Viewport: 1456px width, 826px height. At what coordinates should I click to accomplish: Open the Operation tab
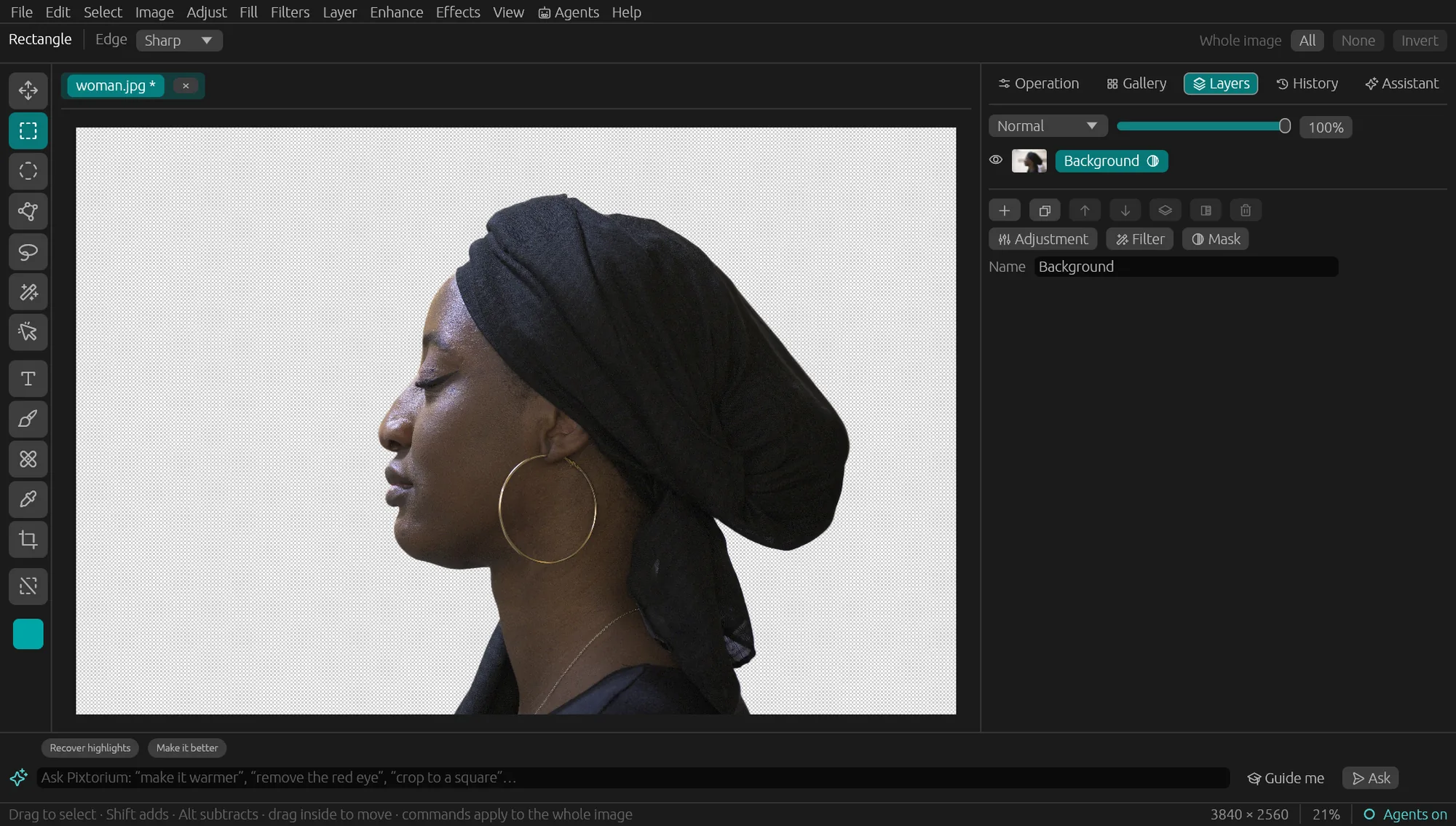pyautogui.click(x=1039, y=84)
